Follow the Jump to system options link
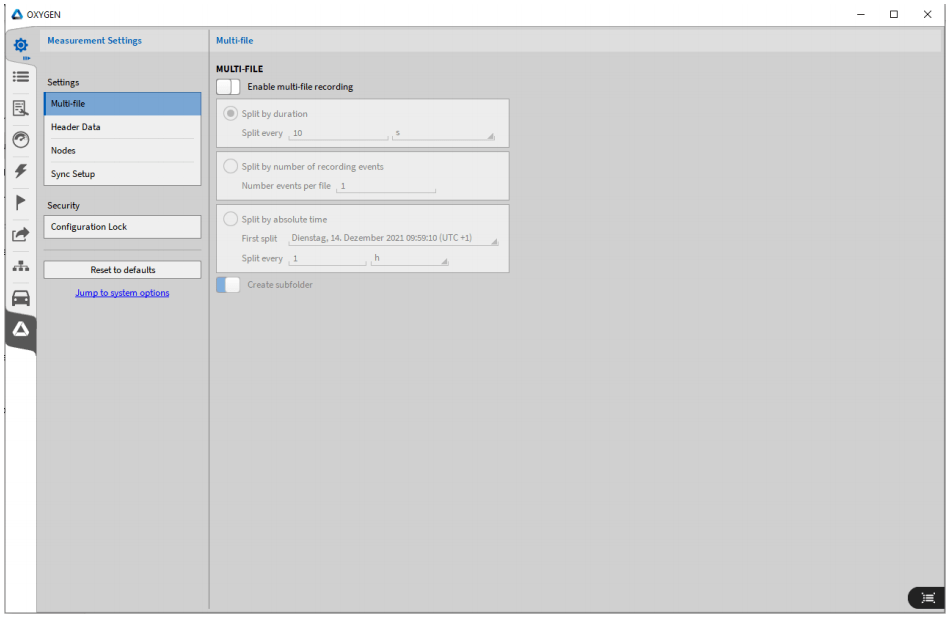 tap(122, 293)
